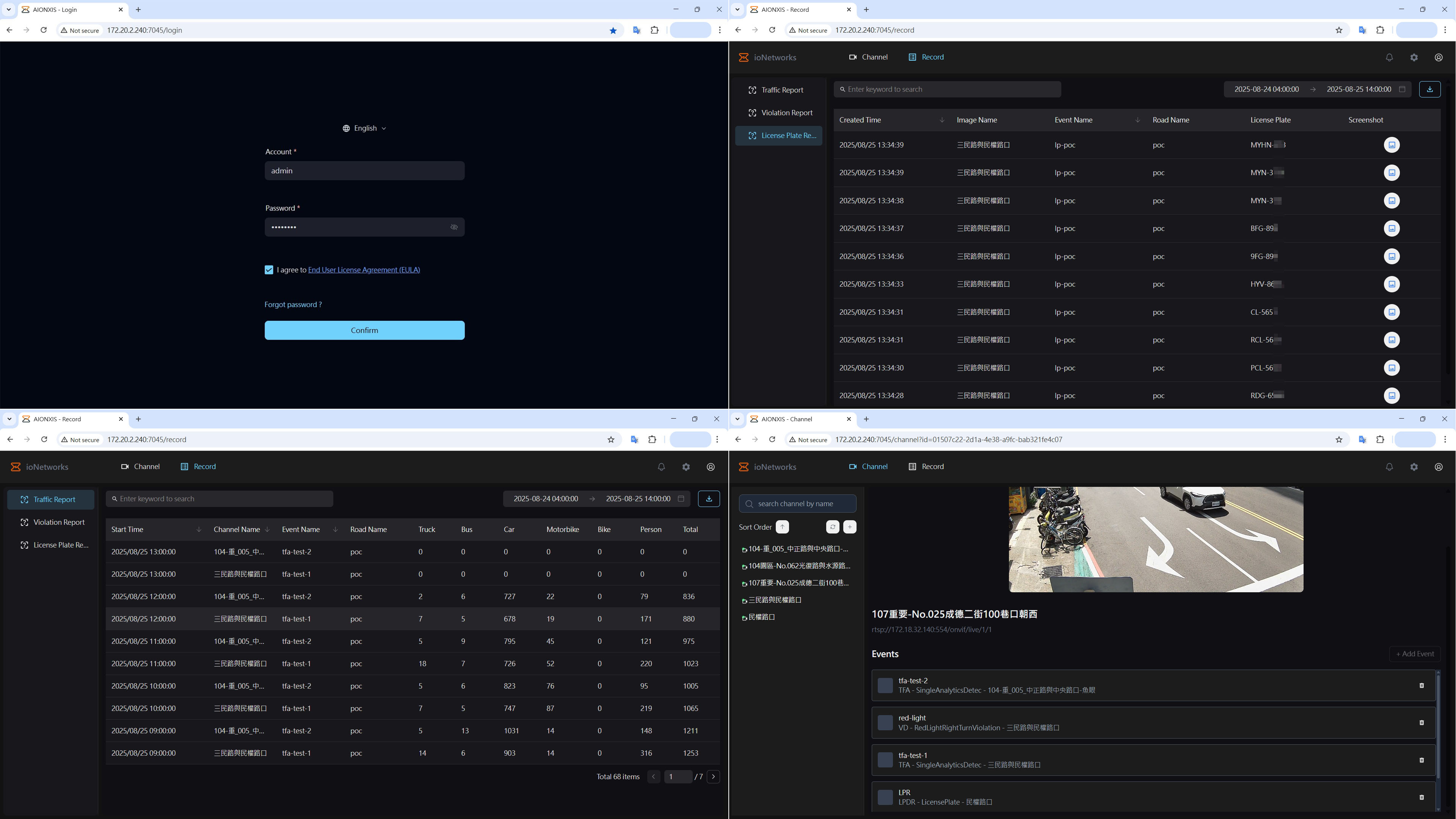Open the English language dropdown
The height and width of the screenshot is (819, 1456).
coord(364,128)
